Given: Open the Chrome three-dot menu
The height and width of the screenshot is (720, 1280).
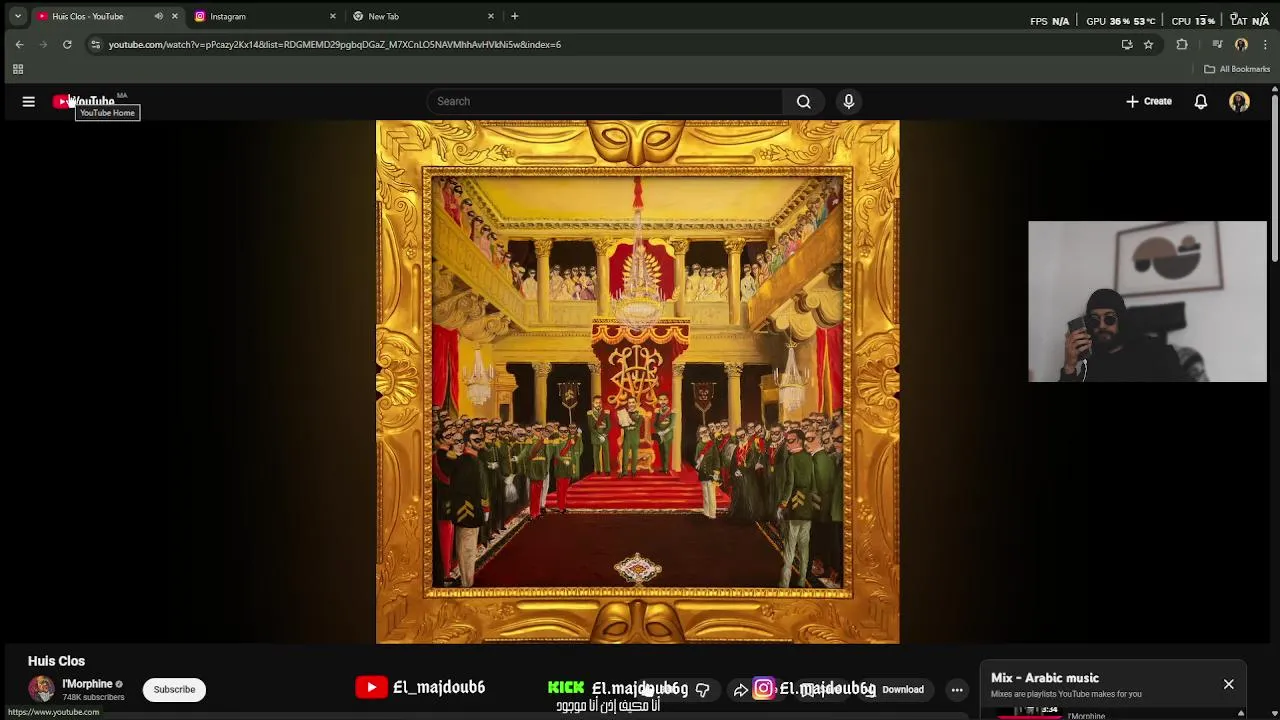Looking at the screenshot, I should (x=1265, y=44).
